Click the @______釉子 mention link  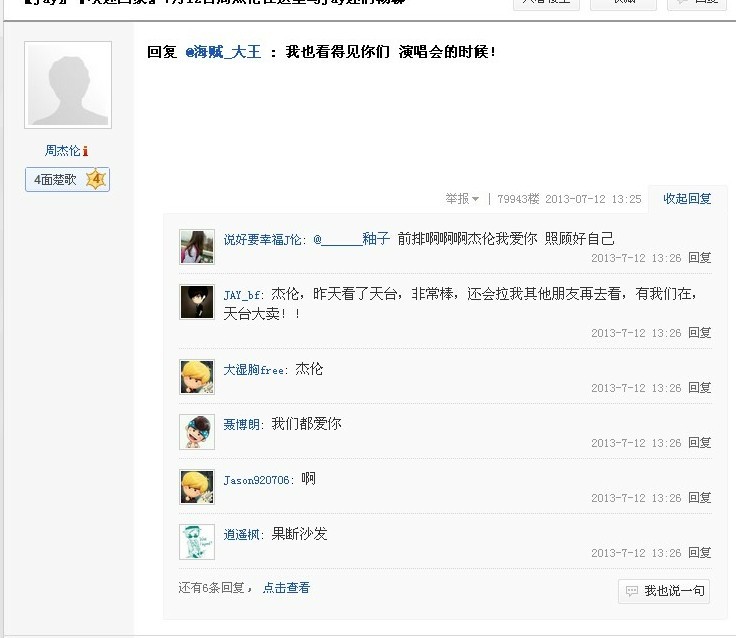pos(352,239)
